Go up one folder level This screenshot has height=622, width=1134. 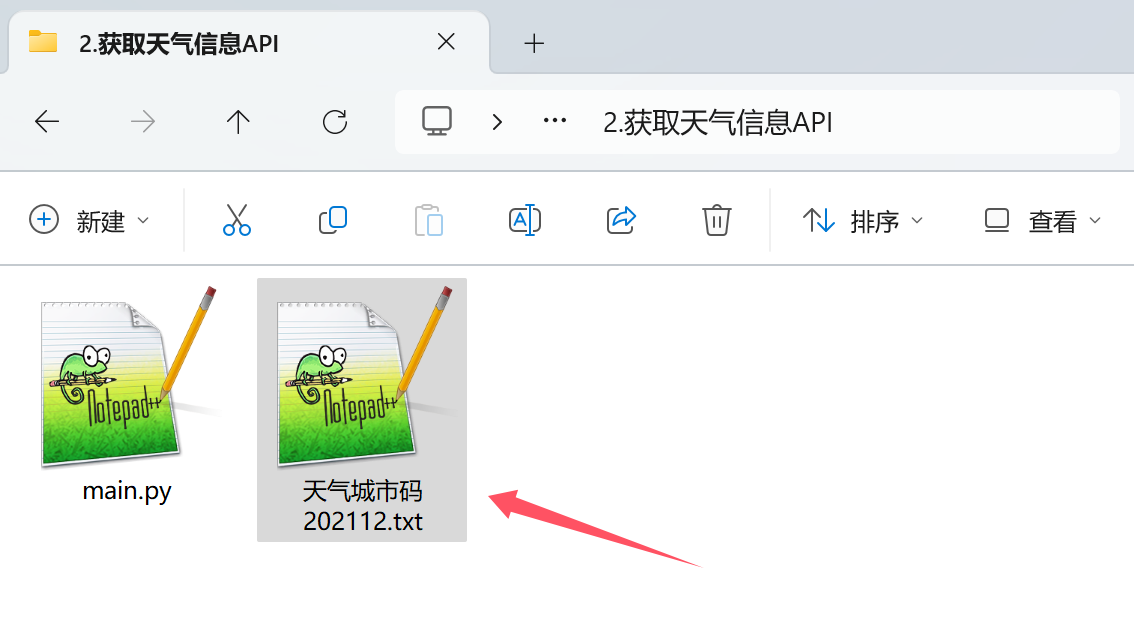tap(238, 122)
